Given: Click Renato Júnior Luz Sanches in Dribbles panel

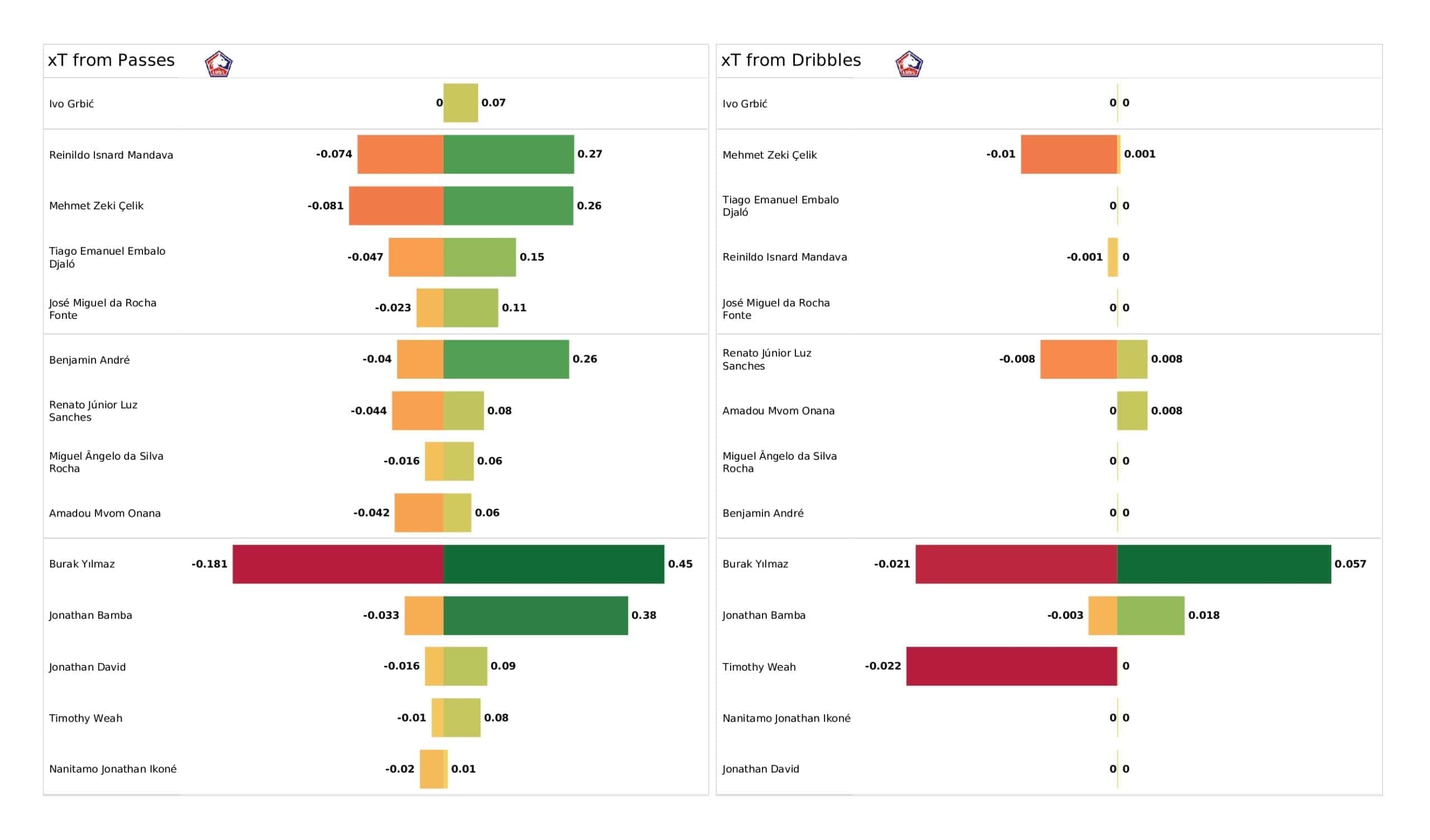Looking at the screenshot, I should 766,359.
